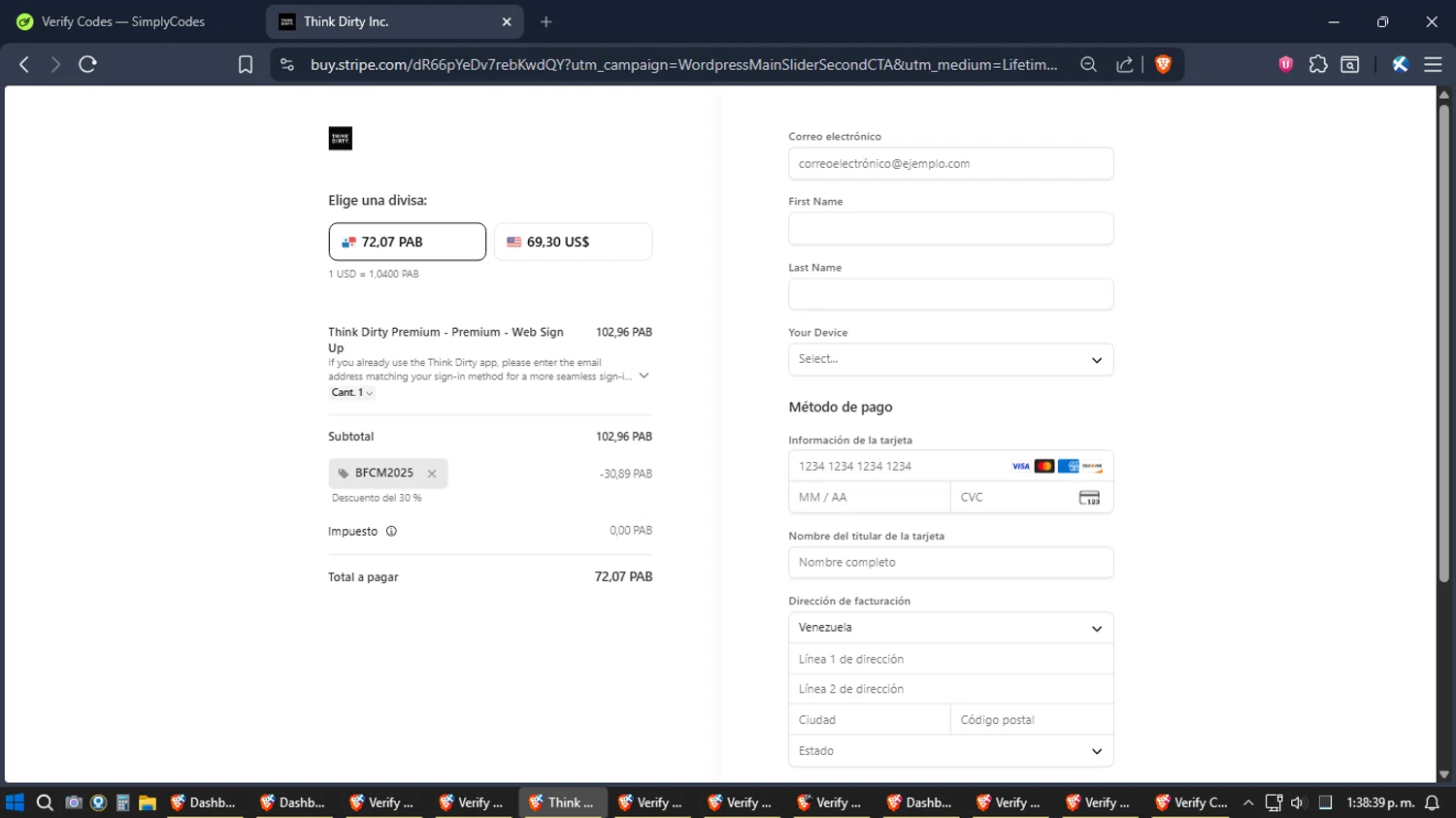
Task: Switch to the Verify Codes — SimplyCodes tab
Action: tap(123, 21)
